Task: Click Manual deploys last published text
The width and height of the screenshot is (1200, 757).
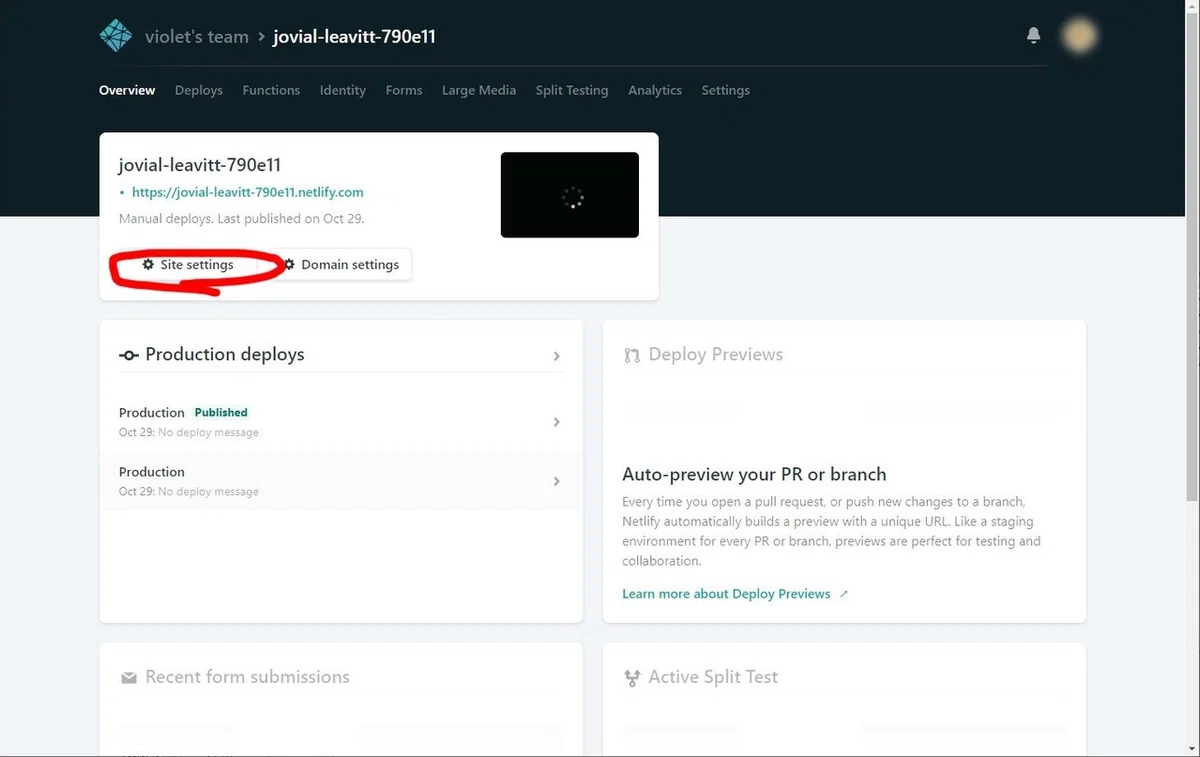Action: point(242,218)
